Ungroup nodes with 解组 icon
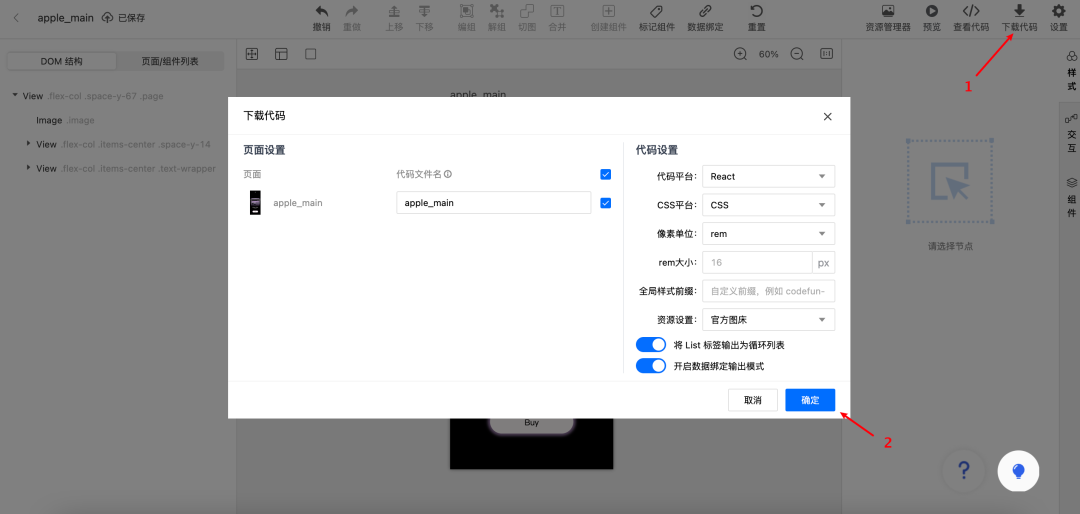1080x514 pixels. 497,11
